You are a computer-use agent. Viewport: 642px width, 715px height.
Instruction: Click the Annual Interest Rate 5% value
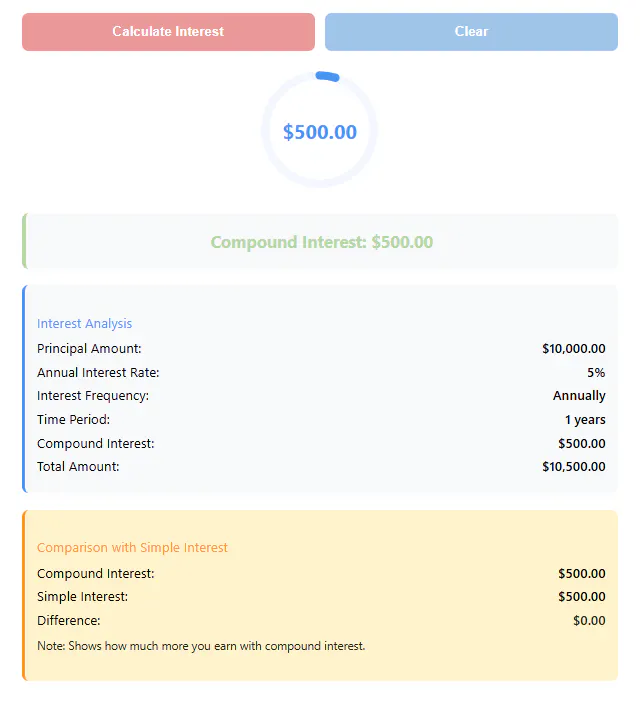coord(596,372)
